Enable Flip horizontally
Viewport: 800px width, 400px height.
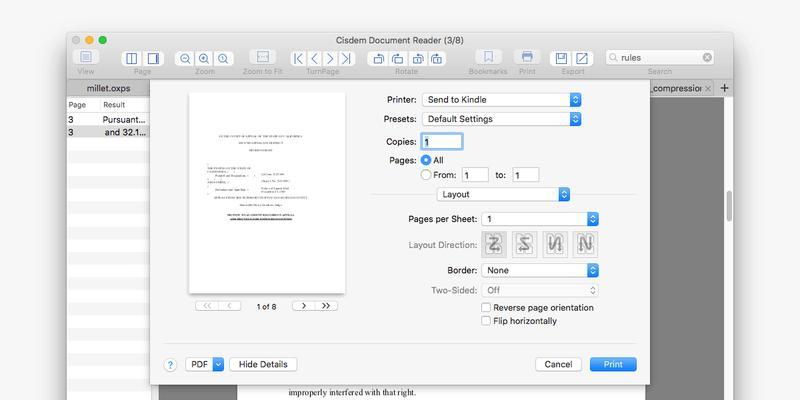pos(486,321)
